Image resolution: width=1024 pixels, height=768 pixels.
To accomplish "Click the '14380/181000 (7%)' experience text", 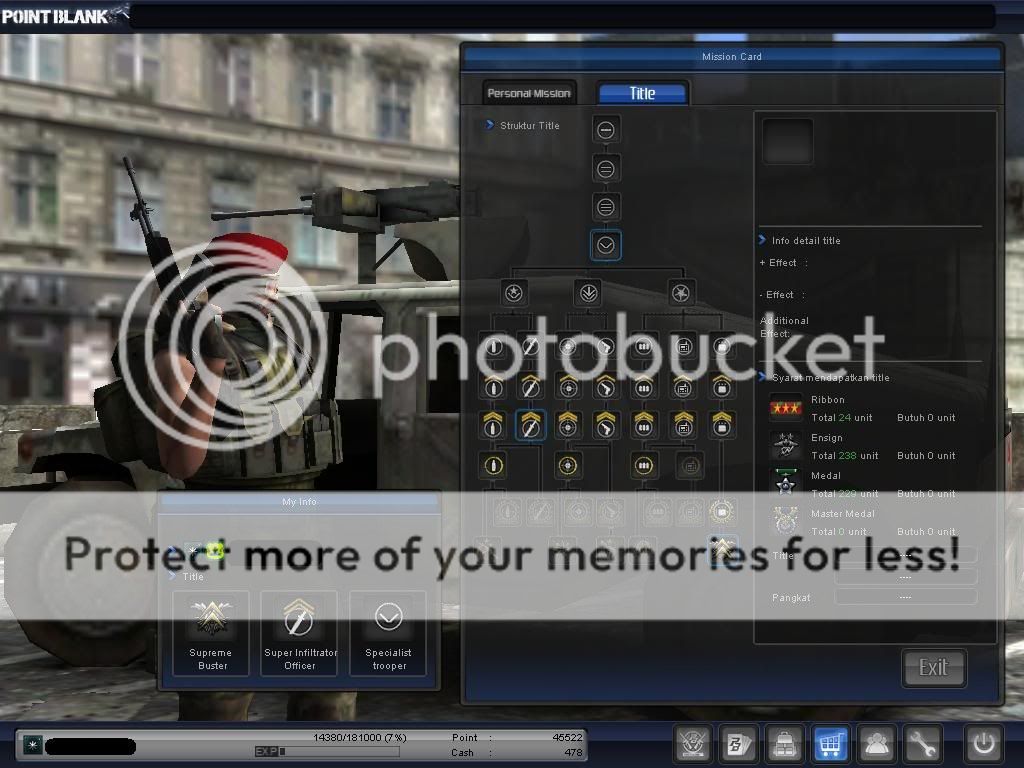I will click(x=360, y=737).
